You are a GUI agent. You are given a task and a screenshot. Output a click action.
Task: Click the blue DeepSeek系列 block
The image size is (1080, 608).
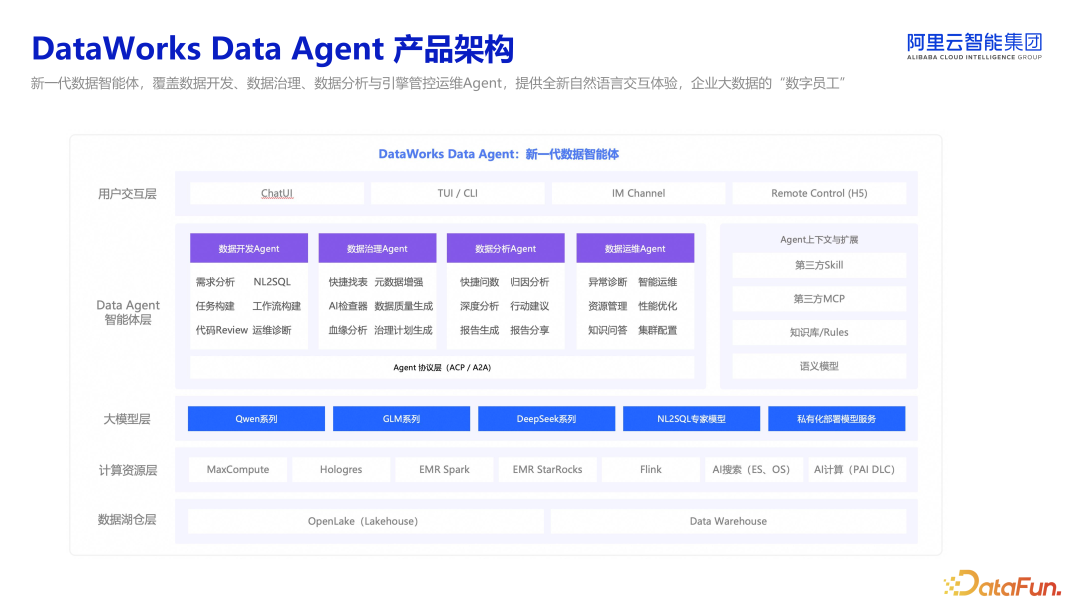tap(546, 419)
